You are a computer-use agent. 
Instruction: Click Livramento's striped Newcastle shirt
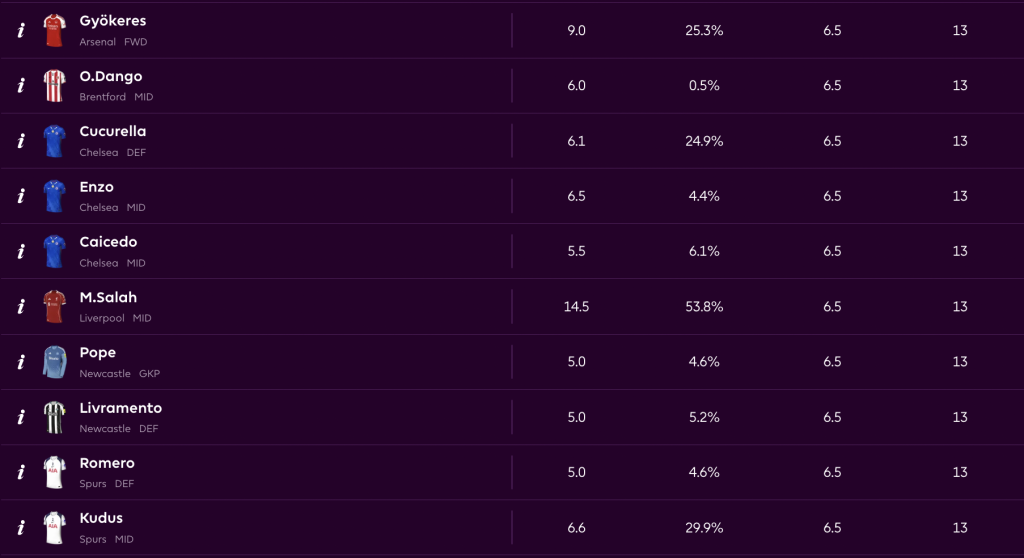tap(54, 417)
